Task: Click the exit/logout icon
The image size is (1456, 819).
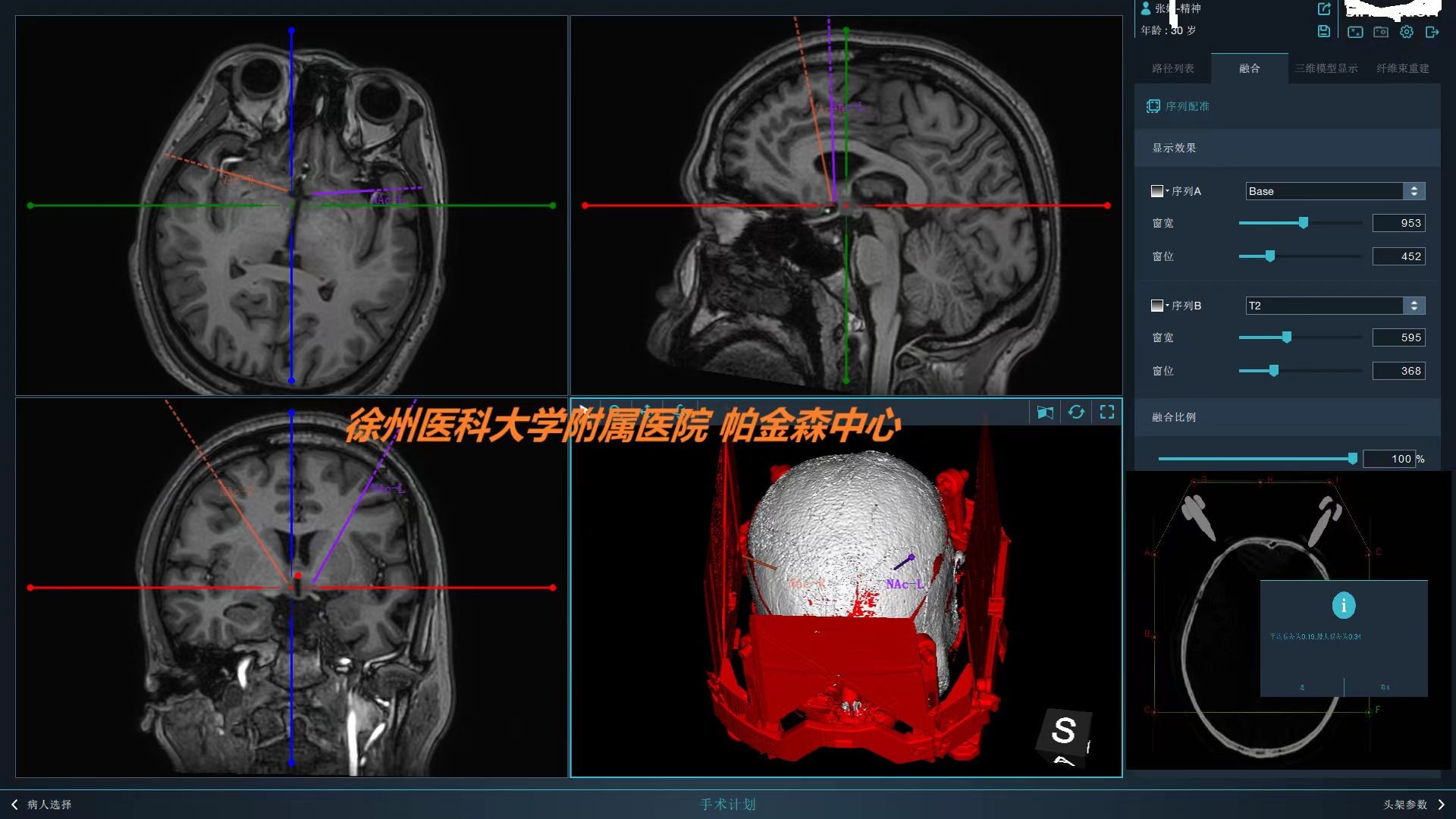Action: [x=1432, y=32]
